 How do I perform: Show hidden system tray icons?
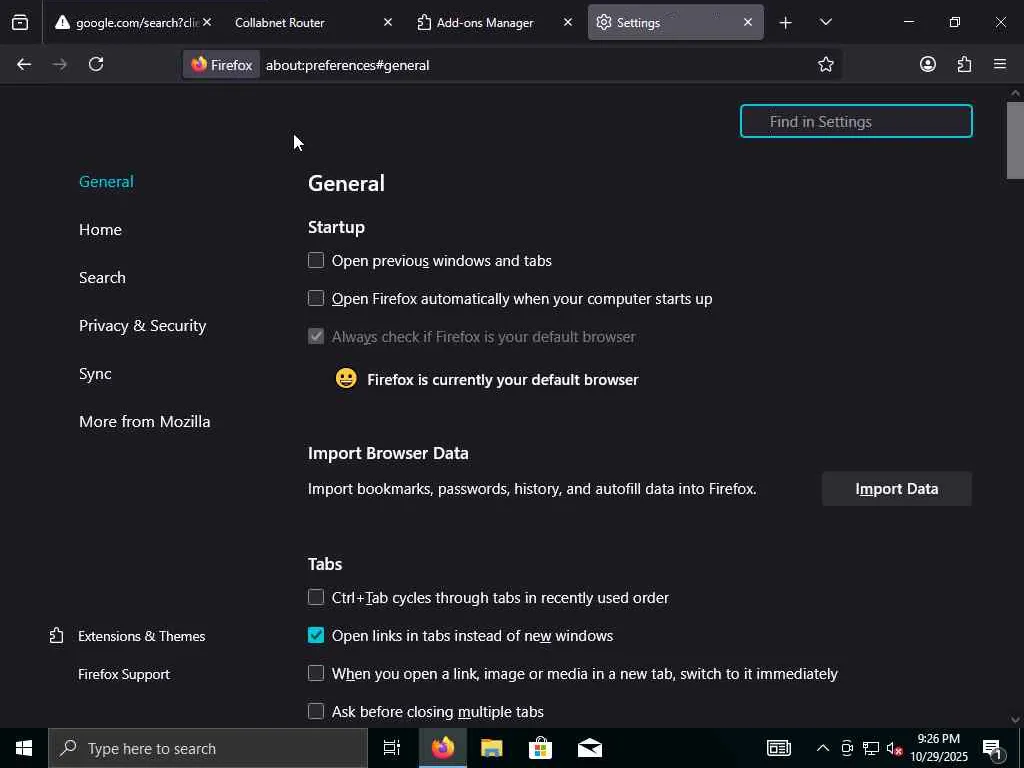pyautogui.click(x=823, y=748)
